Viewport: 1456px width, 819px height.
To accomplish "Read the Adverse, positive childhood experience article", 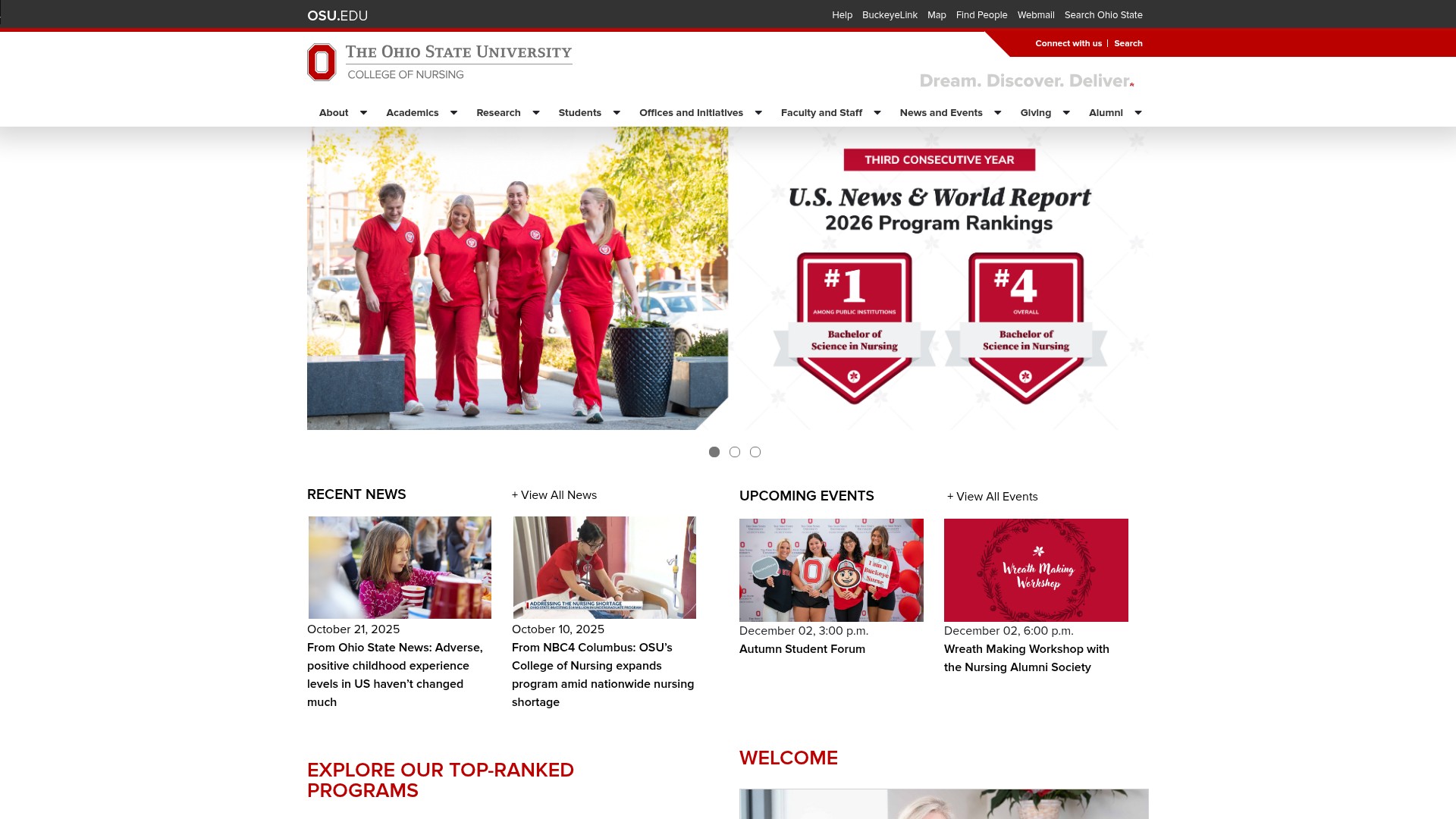I will (395, 675).
